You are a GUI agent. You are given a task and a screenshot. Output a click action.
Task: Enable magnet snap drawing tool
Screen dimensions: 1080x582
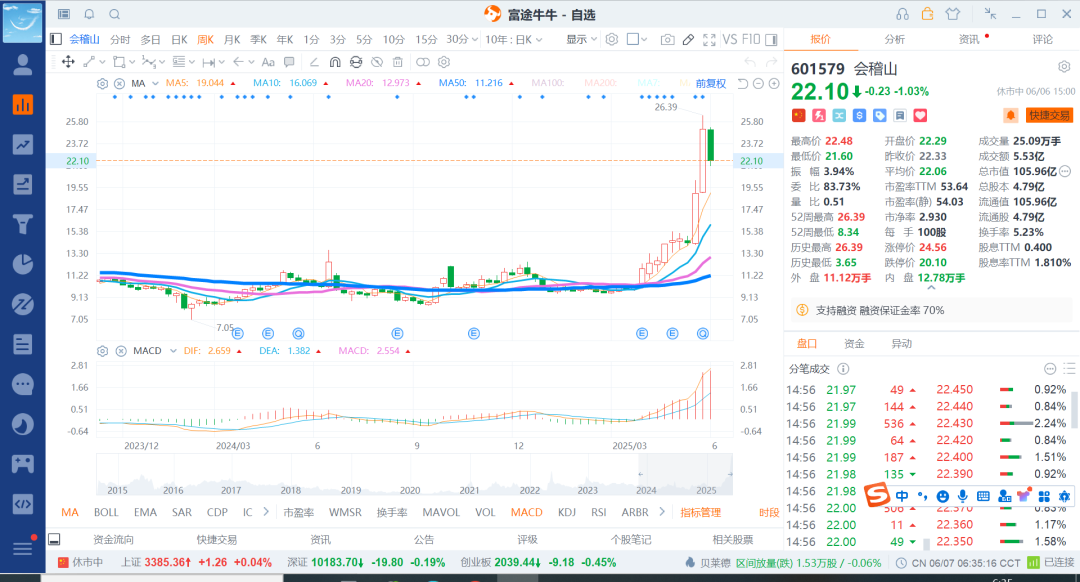click(335, 62)
